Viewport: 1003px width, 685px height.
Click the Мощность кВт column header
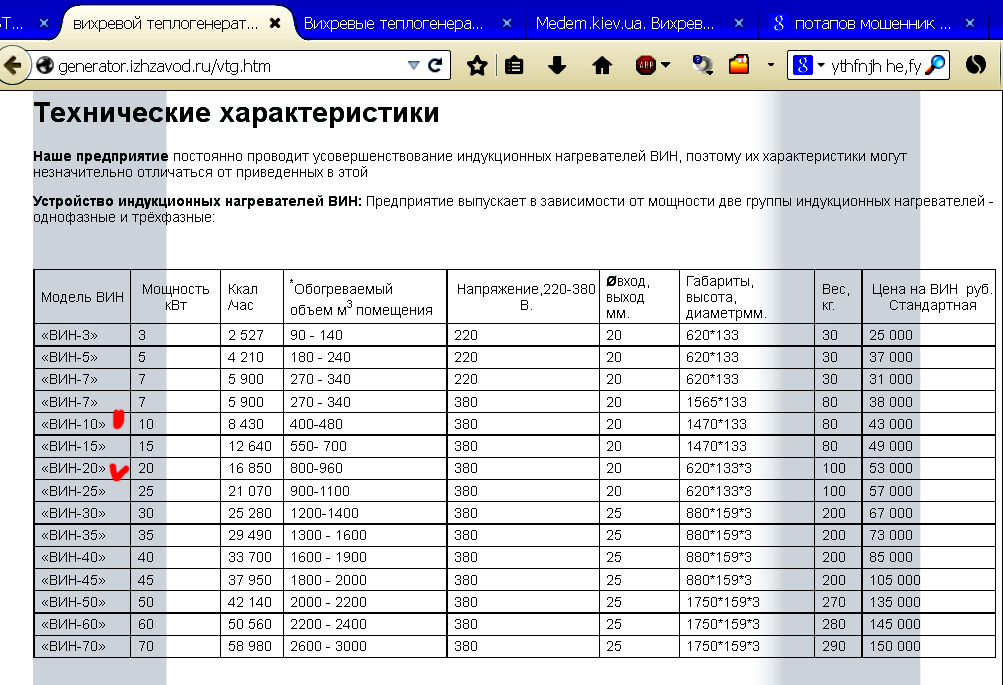pyautogui.click(x=175, y=297)
